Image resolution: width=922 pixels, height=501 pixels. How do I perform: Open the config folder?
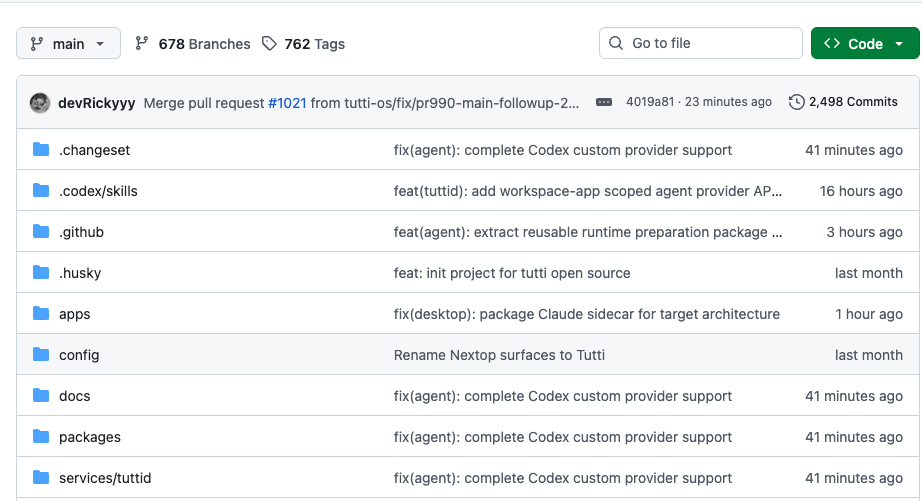pos(79,356)
